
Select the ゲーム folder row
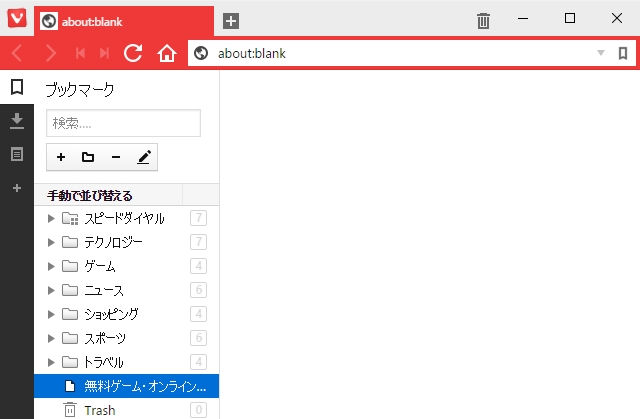(127, 266)
